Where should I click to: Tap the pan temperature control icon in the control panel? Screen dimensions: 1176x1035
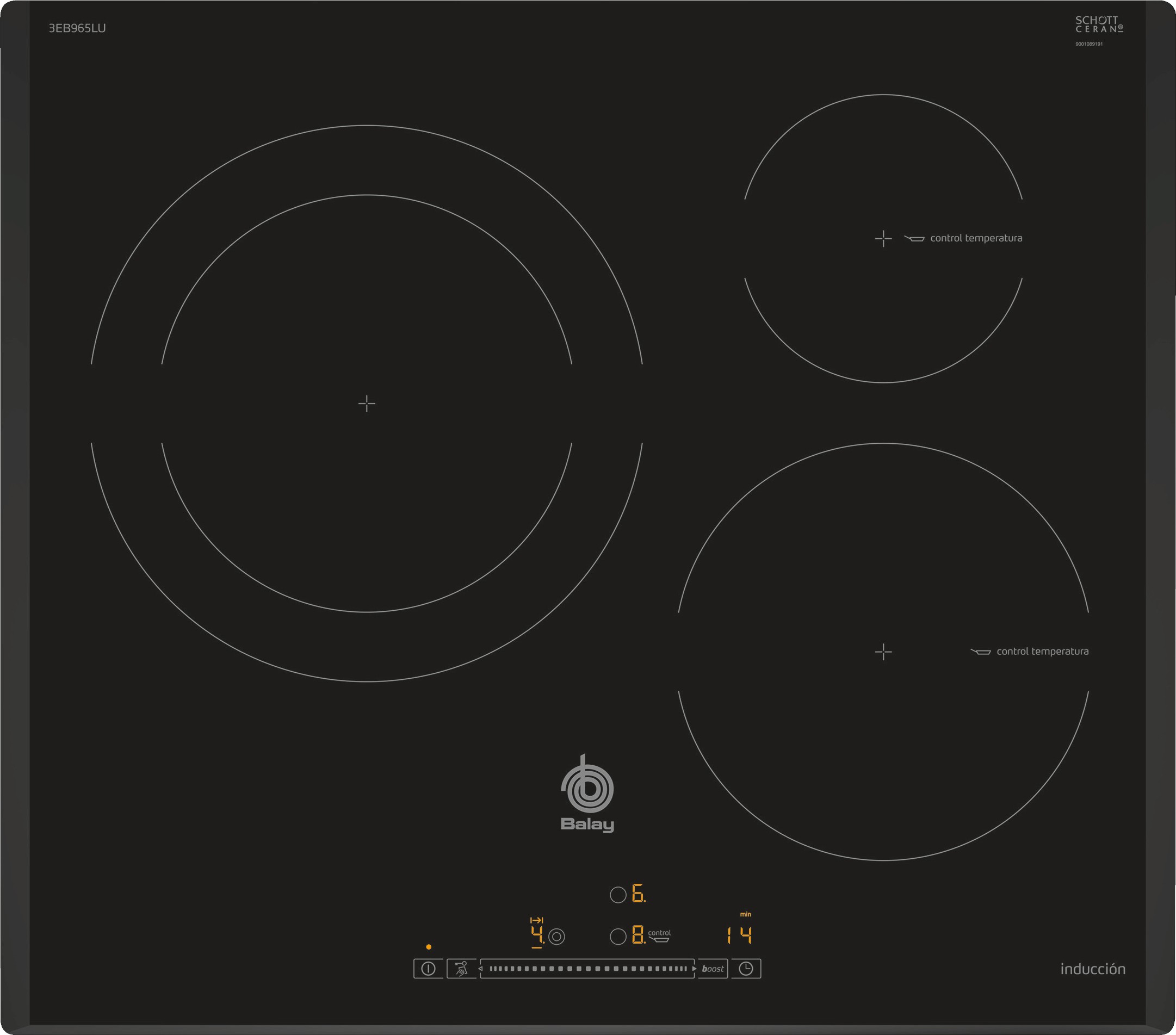(659, 938)
